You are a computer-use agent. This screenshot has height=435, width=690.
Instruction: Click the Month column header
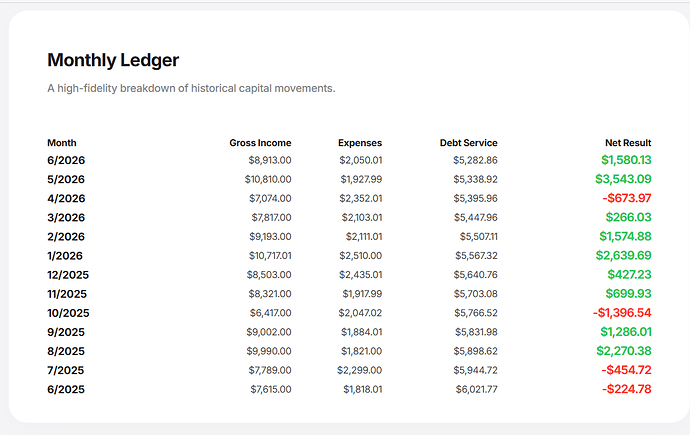coord(62,143)
